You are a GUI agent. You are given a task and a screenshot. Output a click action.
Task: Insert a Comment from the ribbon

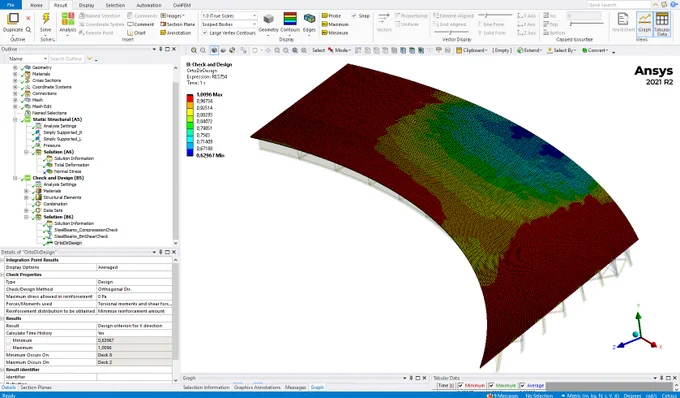click(x=141, y=24)
